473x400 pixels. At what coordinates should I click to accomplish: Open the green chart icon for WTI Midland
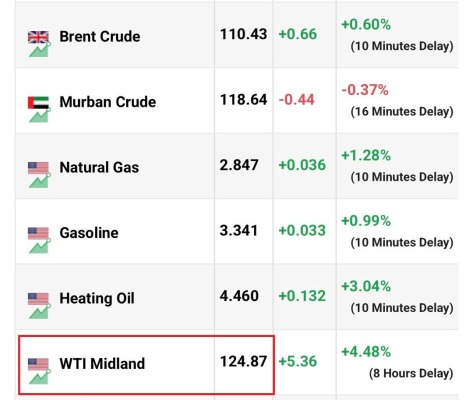pyautogui.click(x=40, y=377)
